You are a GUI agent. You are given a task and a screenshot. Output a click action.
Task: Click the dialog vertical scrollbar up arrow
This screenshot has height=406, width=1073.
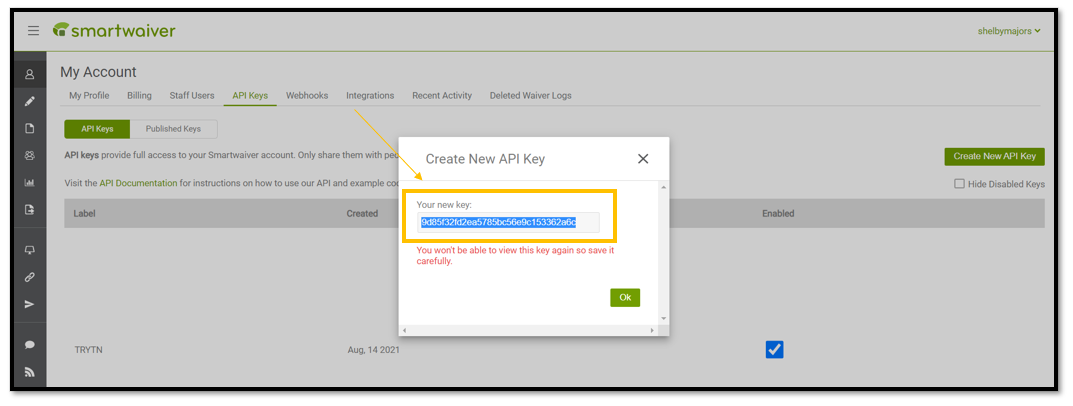(x=663, y=186)
